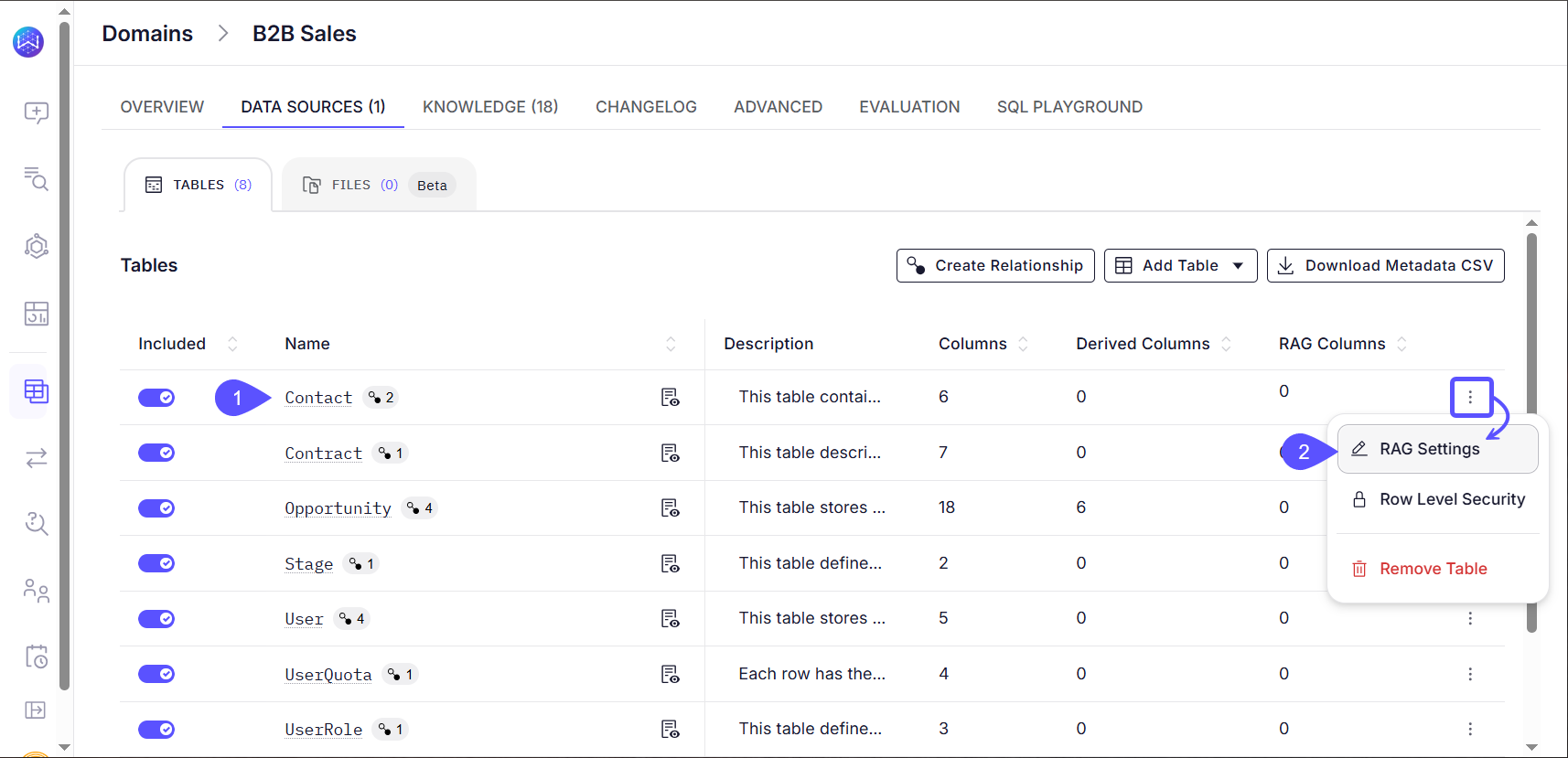Click the app logo in the sidebar
The width and height of the screenshot is (1568, 758).
(x=28, y=41)
